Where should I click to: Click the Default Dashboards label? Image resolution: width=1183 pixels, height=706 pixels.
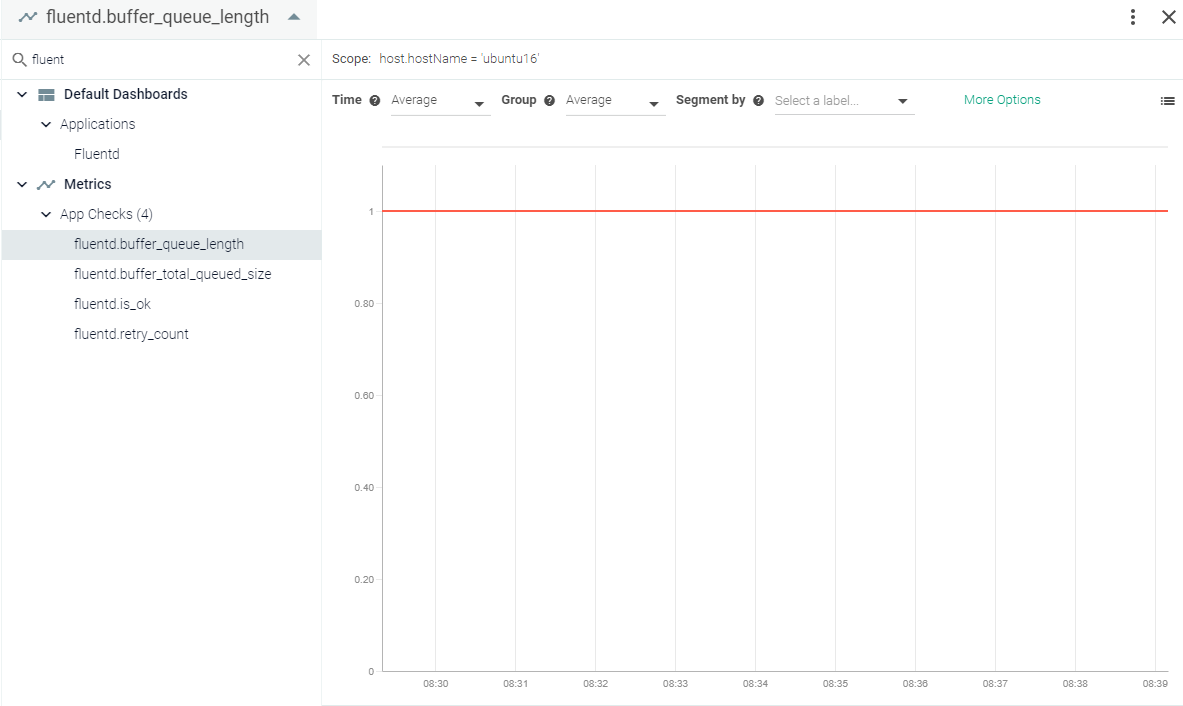126,94
